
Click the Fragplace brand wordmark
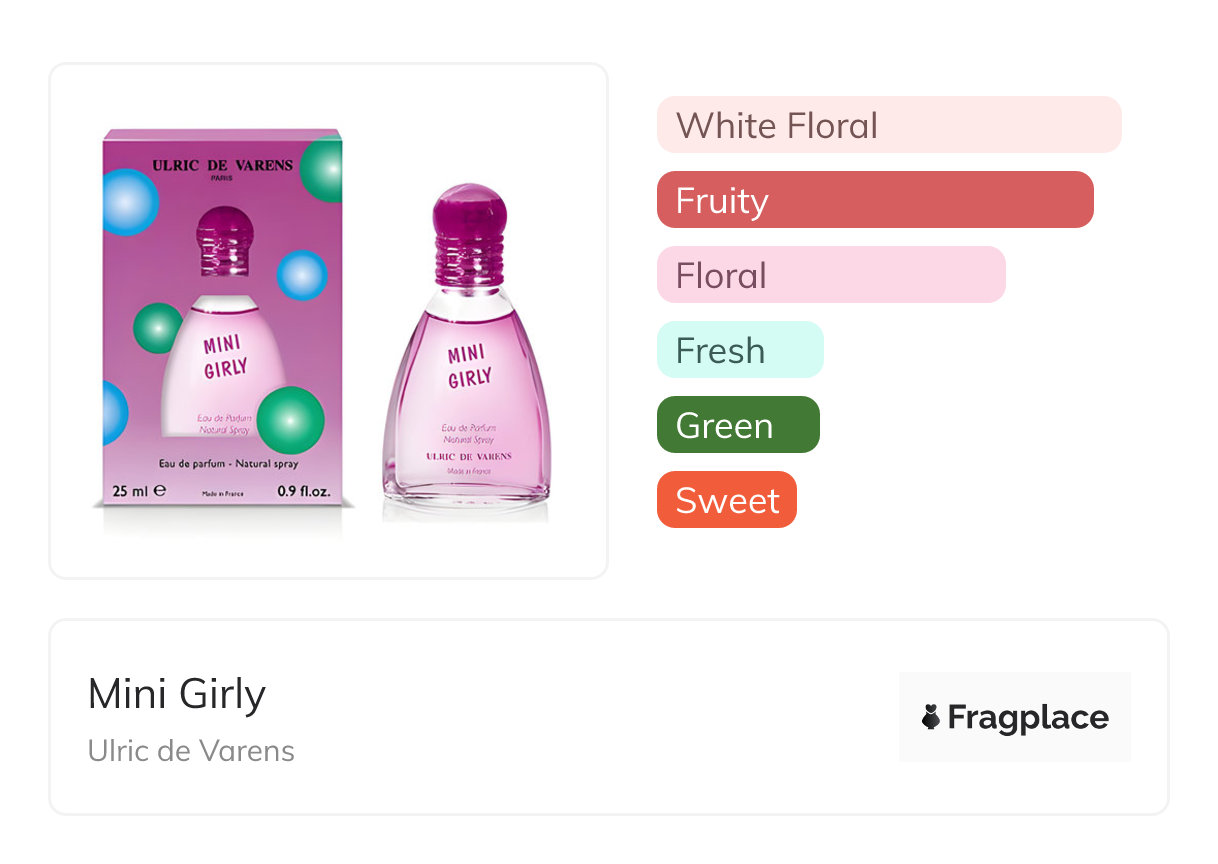tap(1027, 717)
